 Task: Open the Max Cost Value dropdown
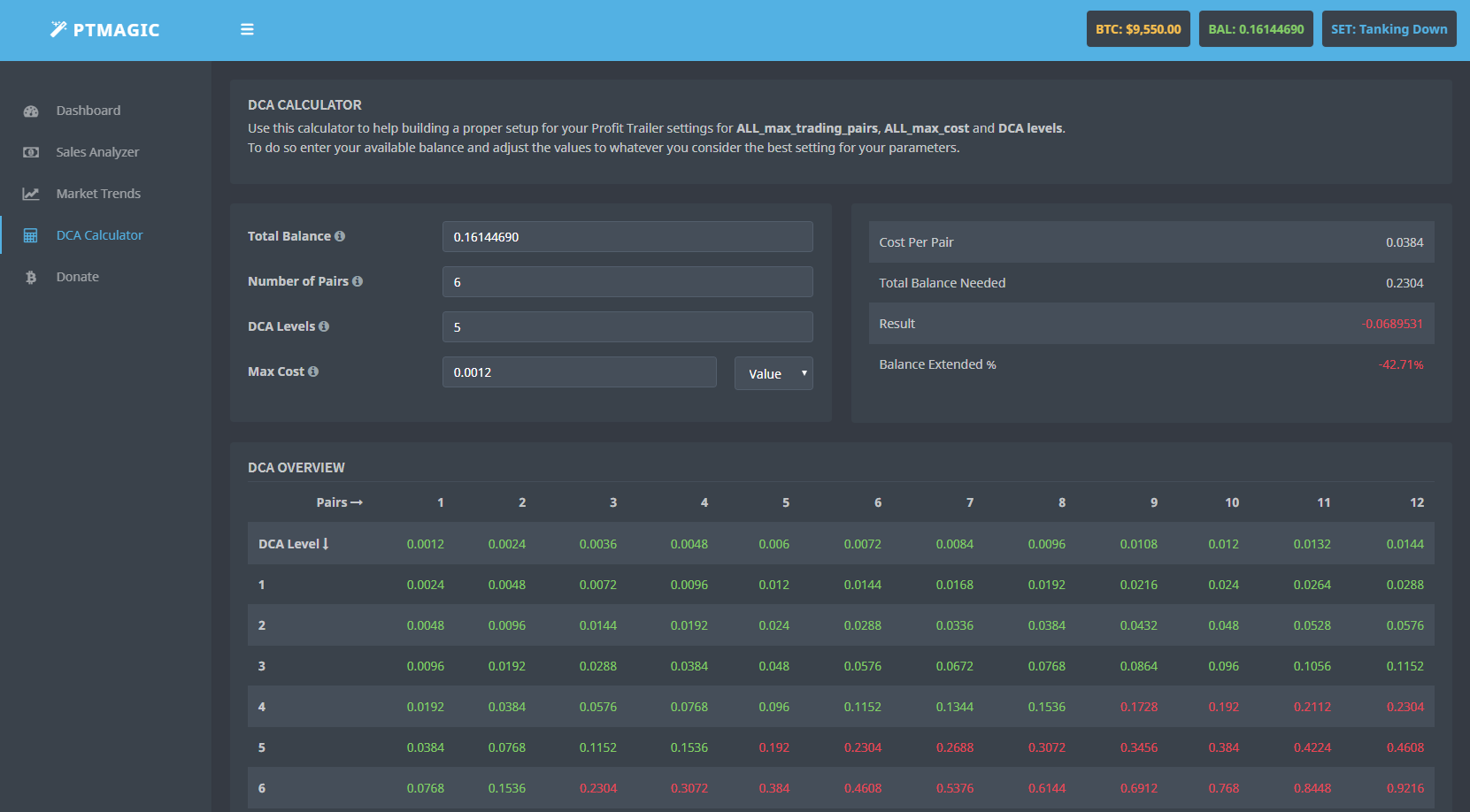pos(773,373)
